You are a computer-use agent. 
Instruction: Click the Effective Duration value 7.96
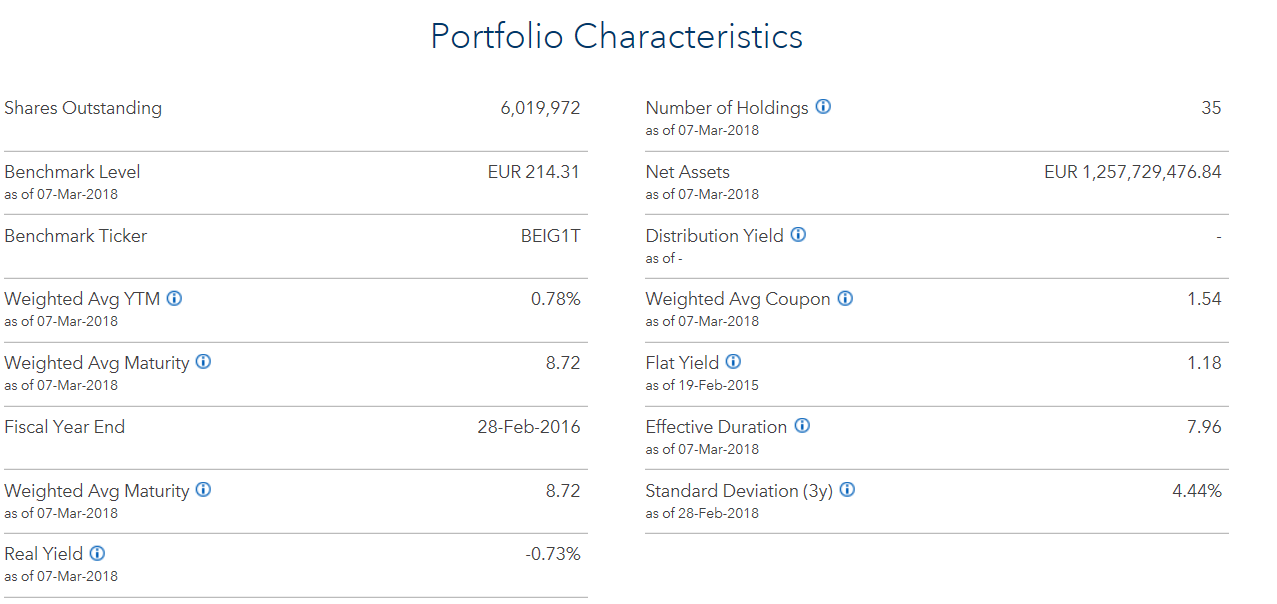click(x=1203, y=427)
